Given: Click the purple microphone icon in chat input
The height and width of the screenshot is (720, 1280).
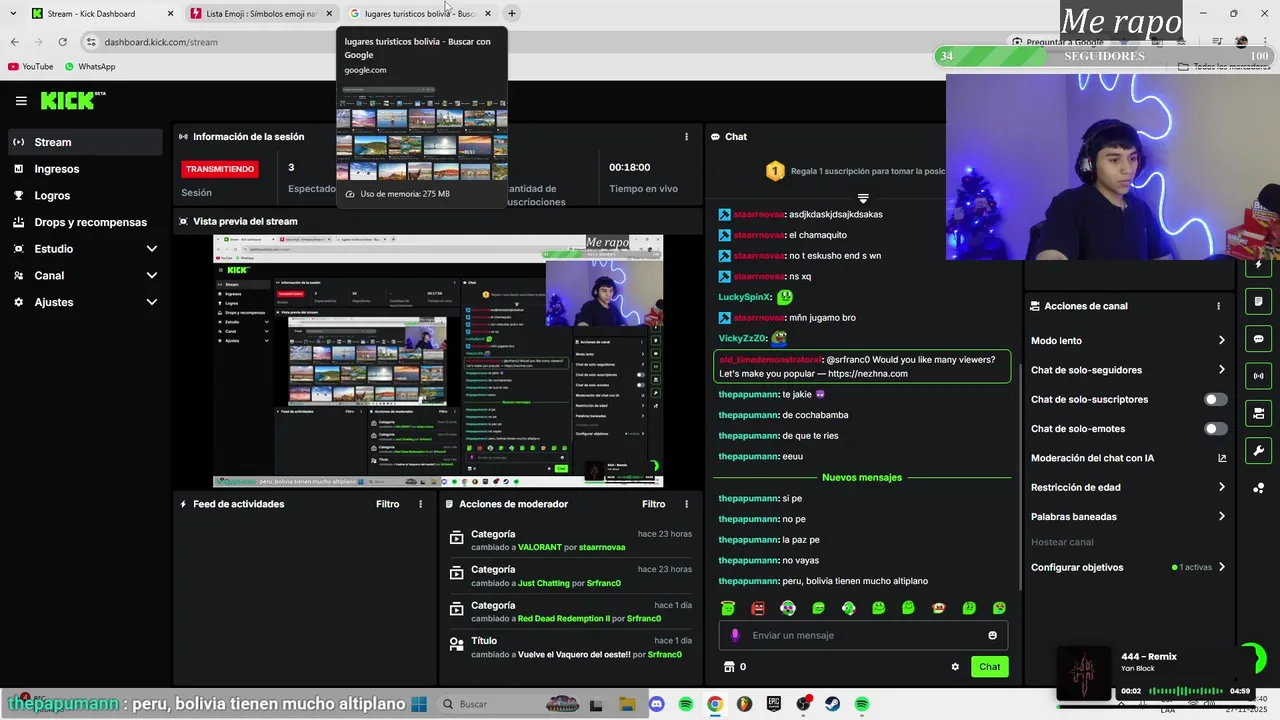Looking at the screenshot, I should click(735, 635).
